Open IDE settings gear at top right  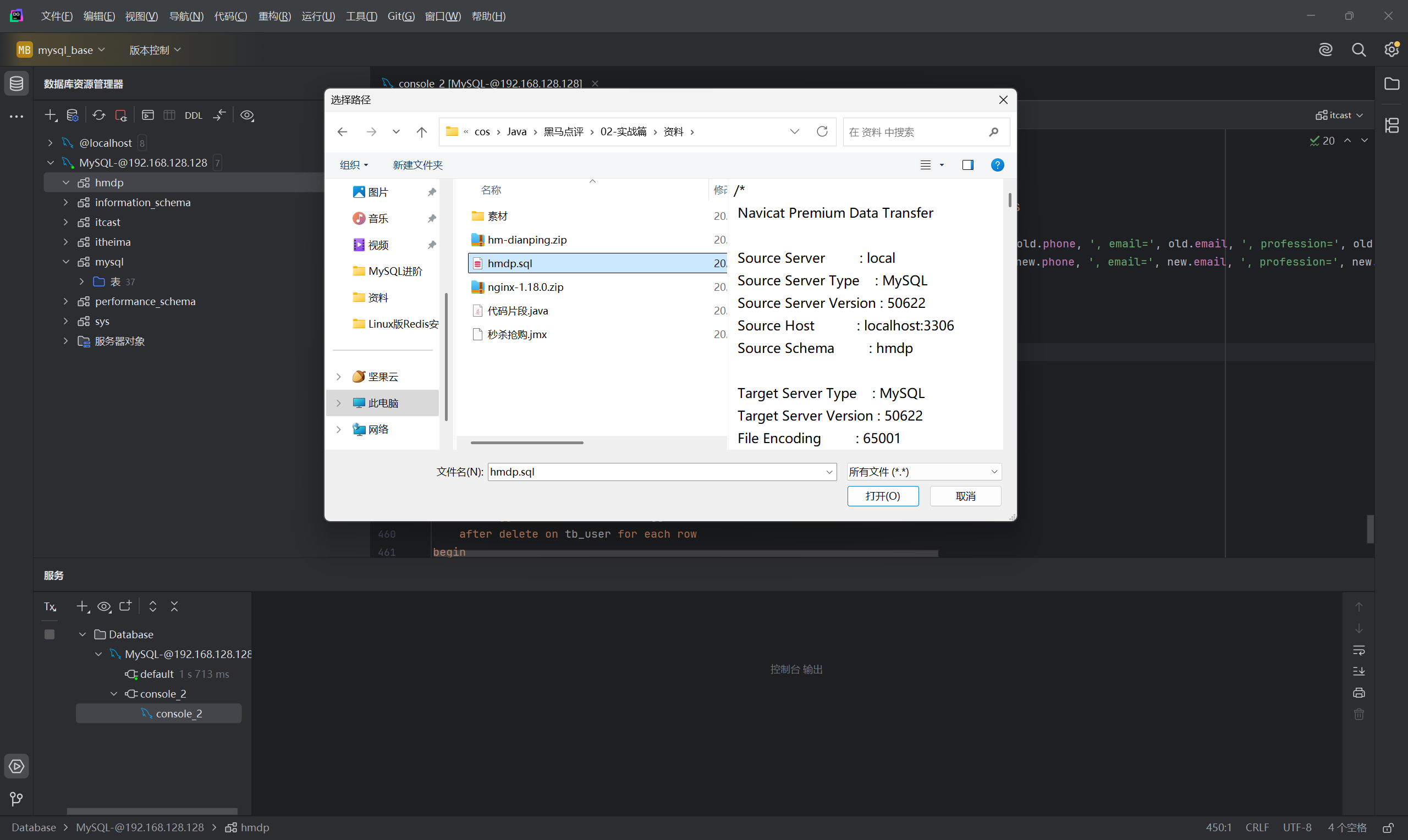point(1392,49)
